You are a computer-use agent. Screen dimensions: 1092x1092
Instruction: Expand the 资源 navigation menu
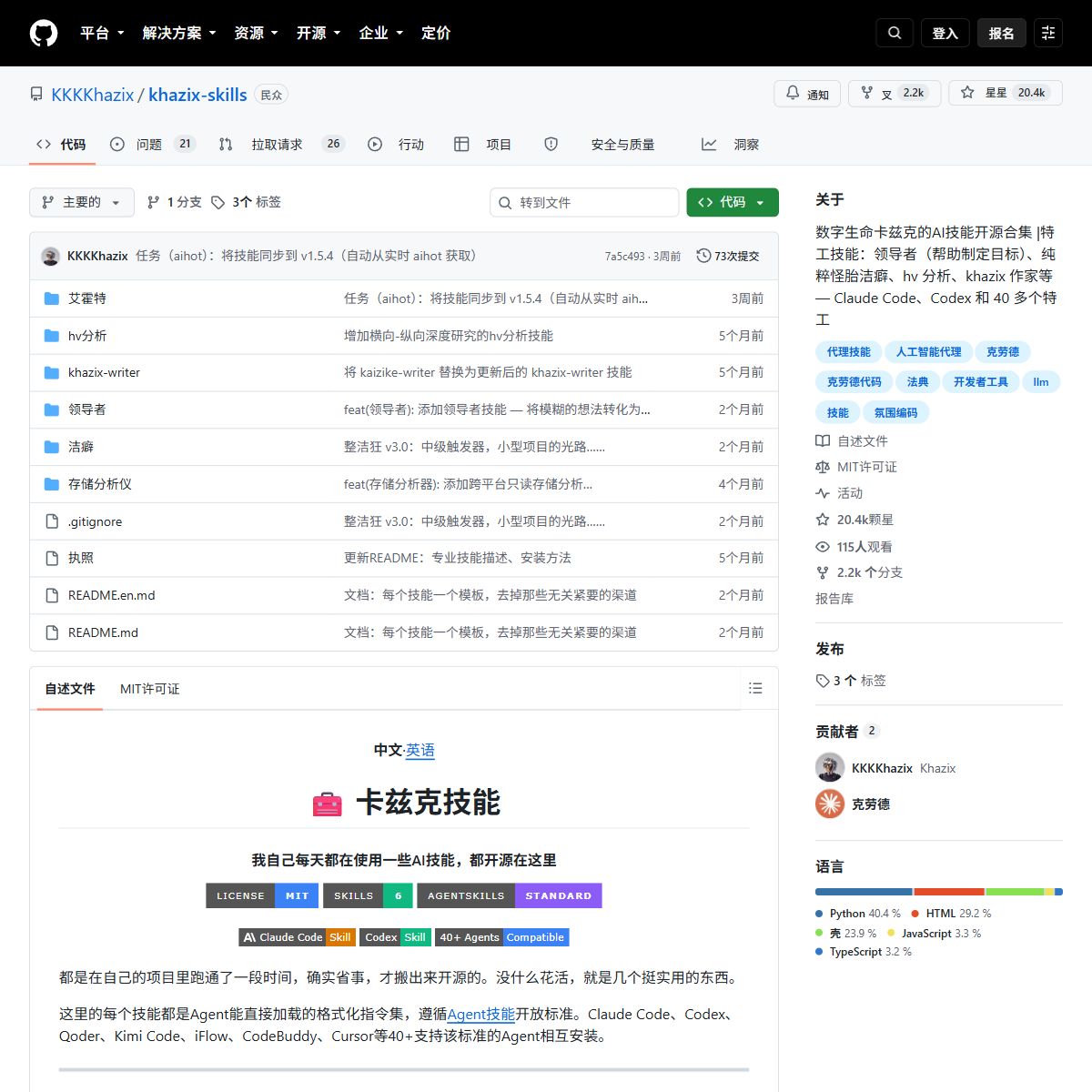257,33
